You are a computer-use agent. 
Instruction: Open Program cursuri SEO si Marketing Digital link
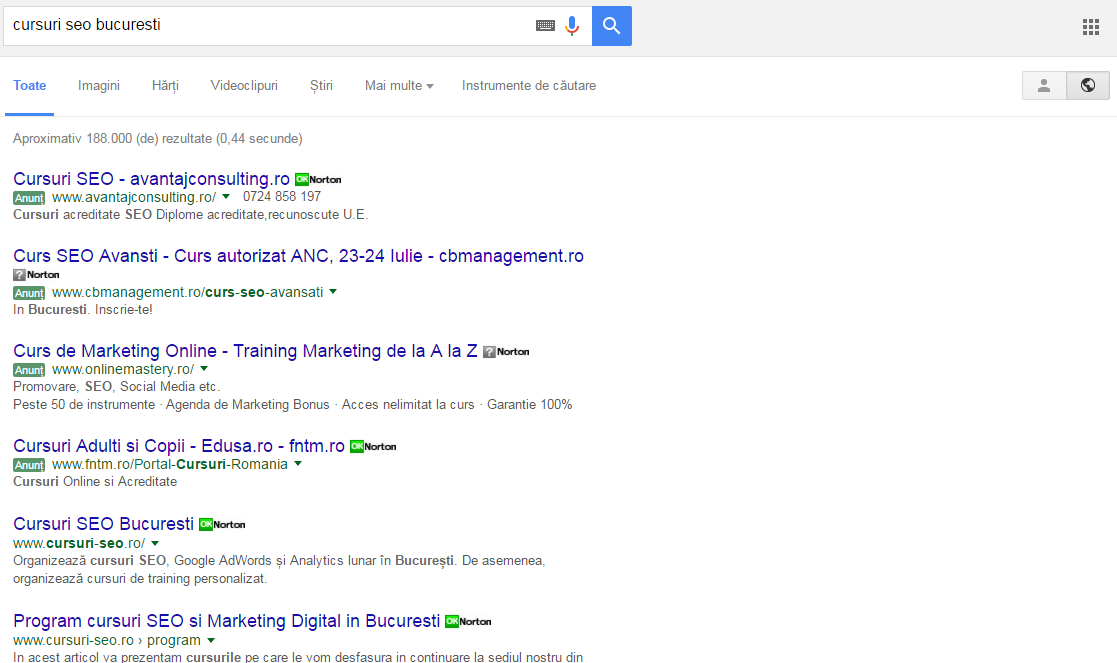coord(227,621)
